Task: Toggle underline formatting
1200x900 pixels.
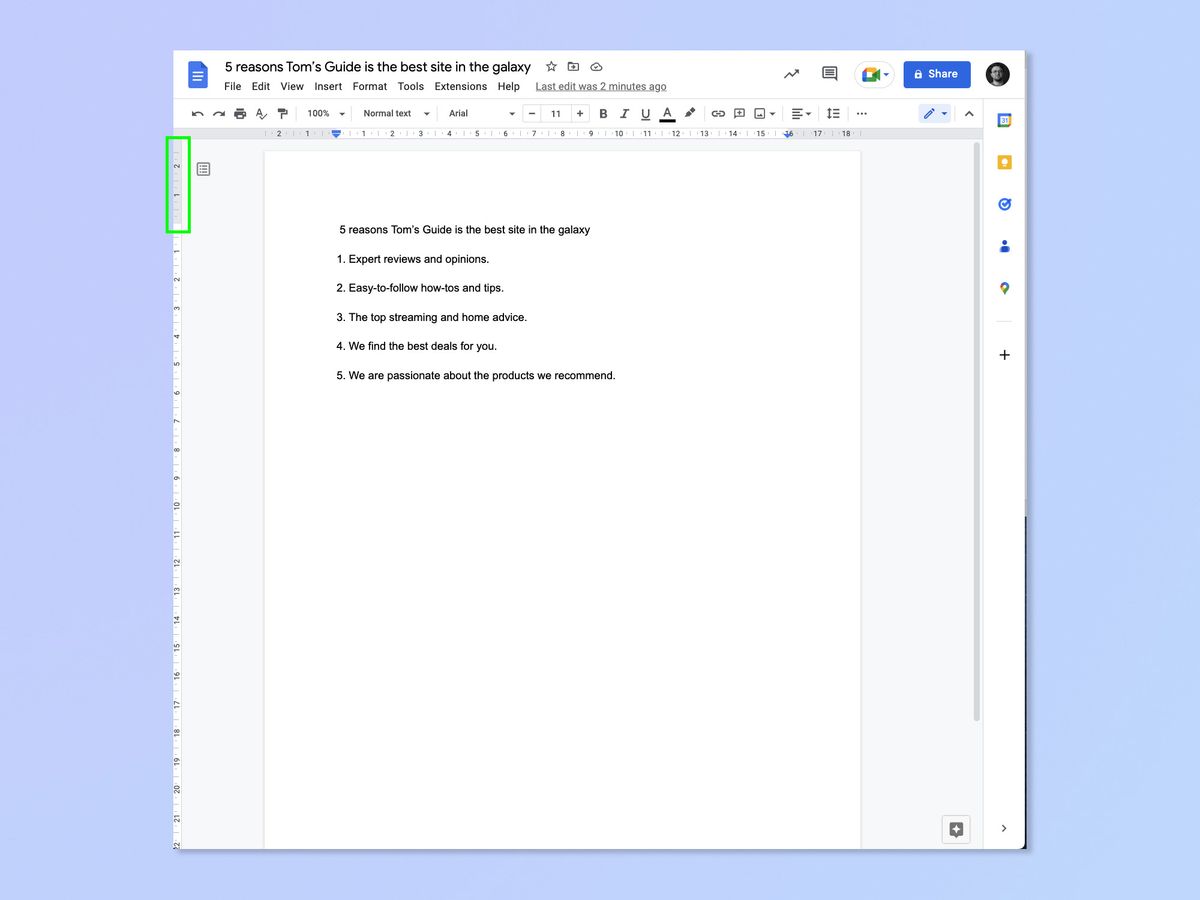Action: tap(645, 113)
